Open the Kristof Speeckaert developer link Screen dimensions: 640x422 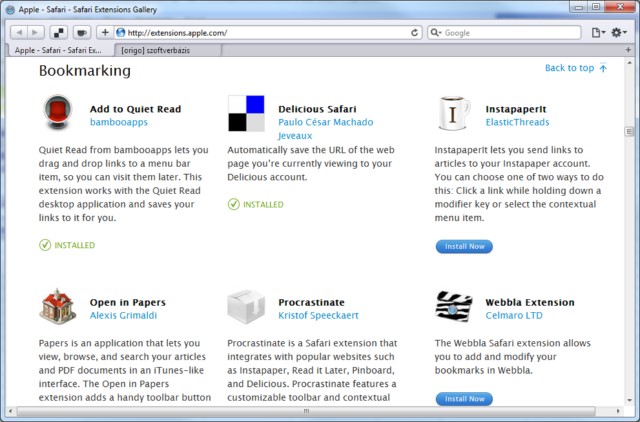318,315
